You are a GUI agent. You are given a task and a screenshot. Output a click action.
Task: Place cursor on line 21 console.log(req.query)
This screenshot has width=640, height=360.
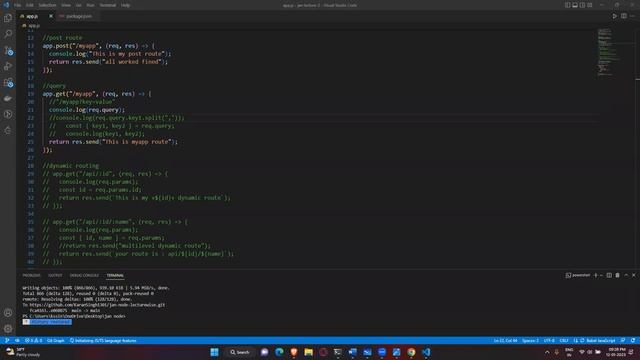coord(87,110)
